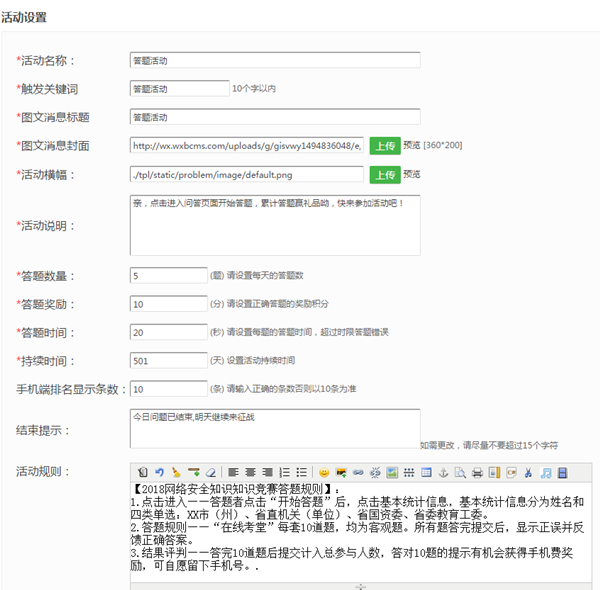The image size is (600, 590).
Task: Click the 答题时间 field showing 20
Action: (x=169, y=332)
